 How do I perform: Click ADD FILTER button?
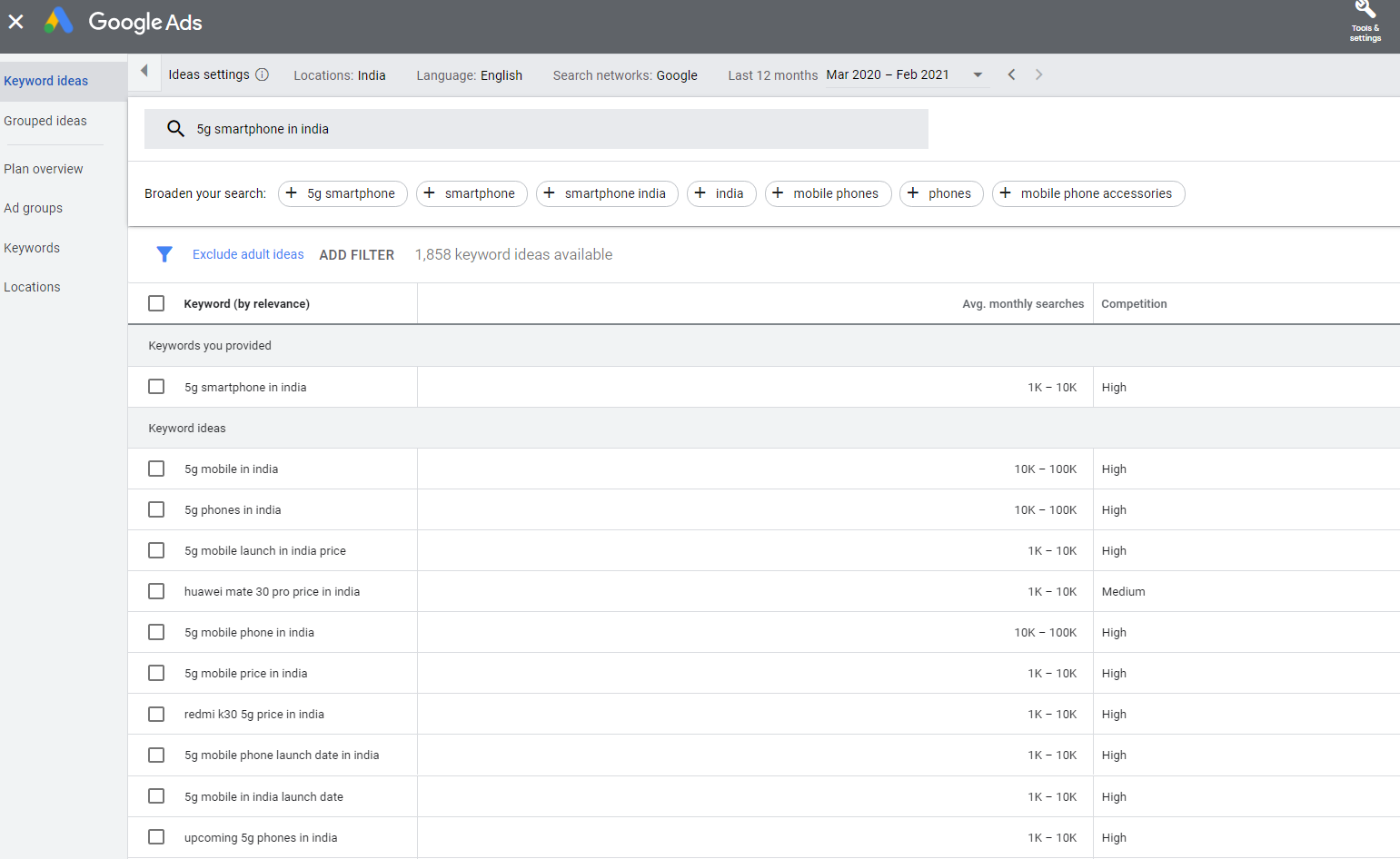[357, 255]
